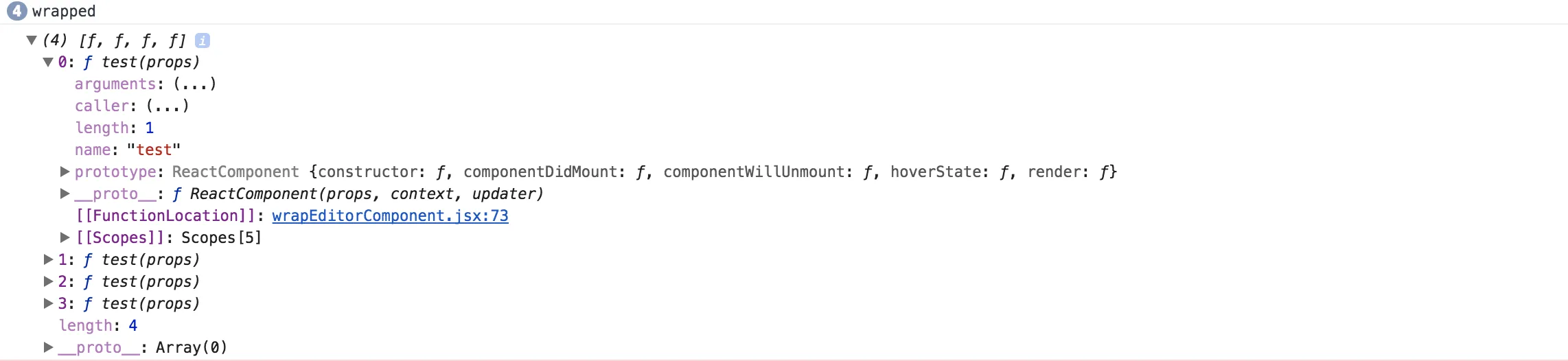Click the repeat count badge next to wrapped
Screen dimensions: 1568x361
coord(17,11)
